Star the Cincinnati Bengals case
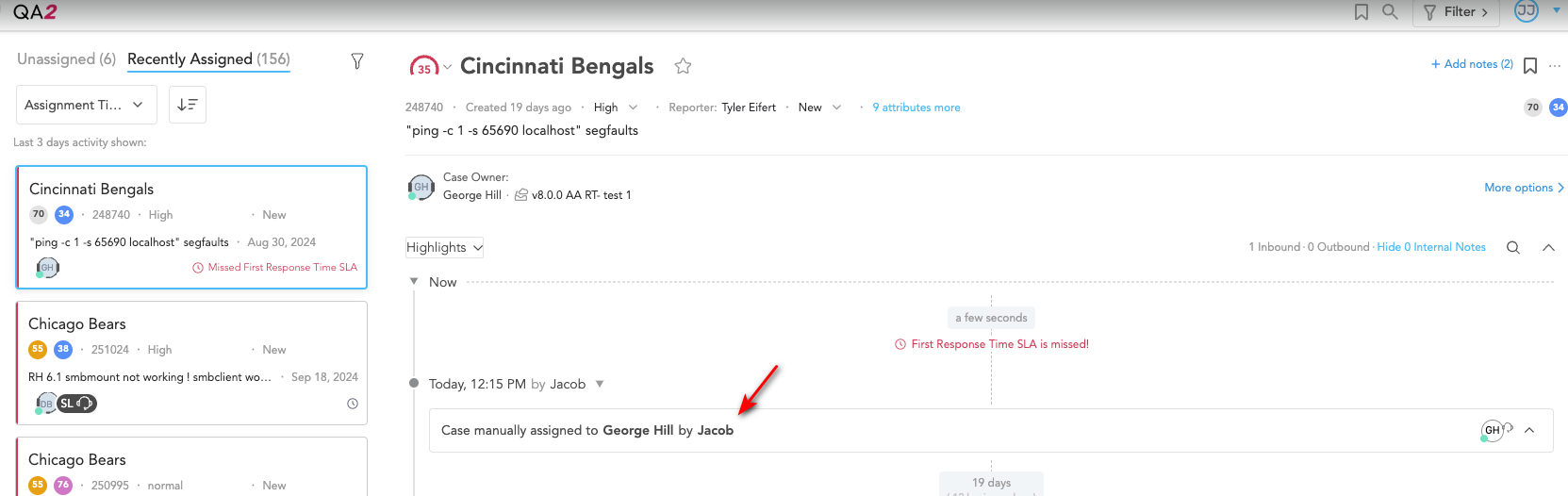The height and width of the screenshot is (496, 1568). click(x=684, y=66)
